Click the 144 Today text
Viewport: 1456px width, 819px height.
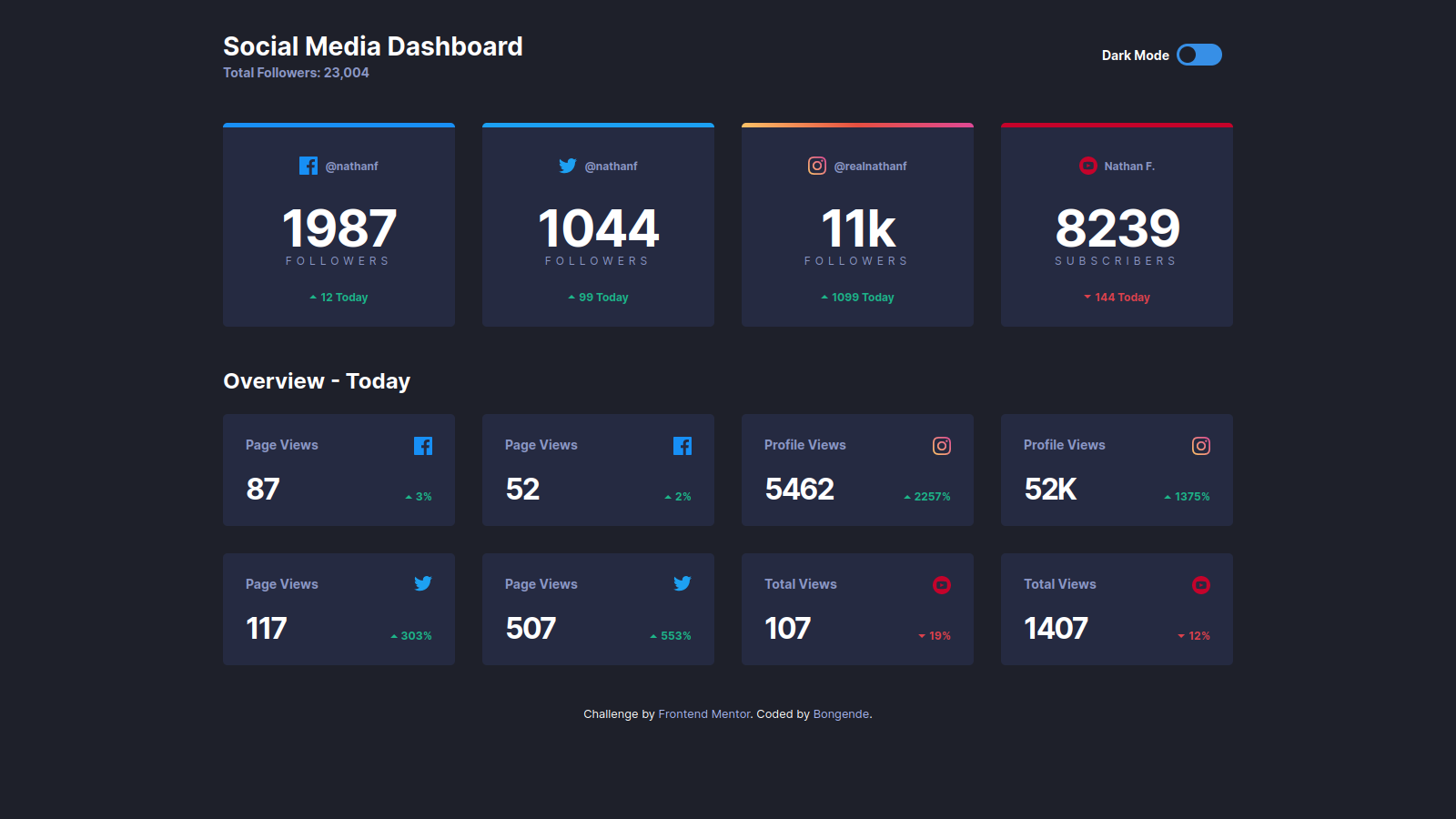pyautogui.click(x=1123, y=298)
